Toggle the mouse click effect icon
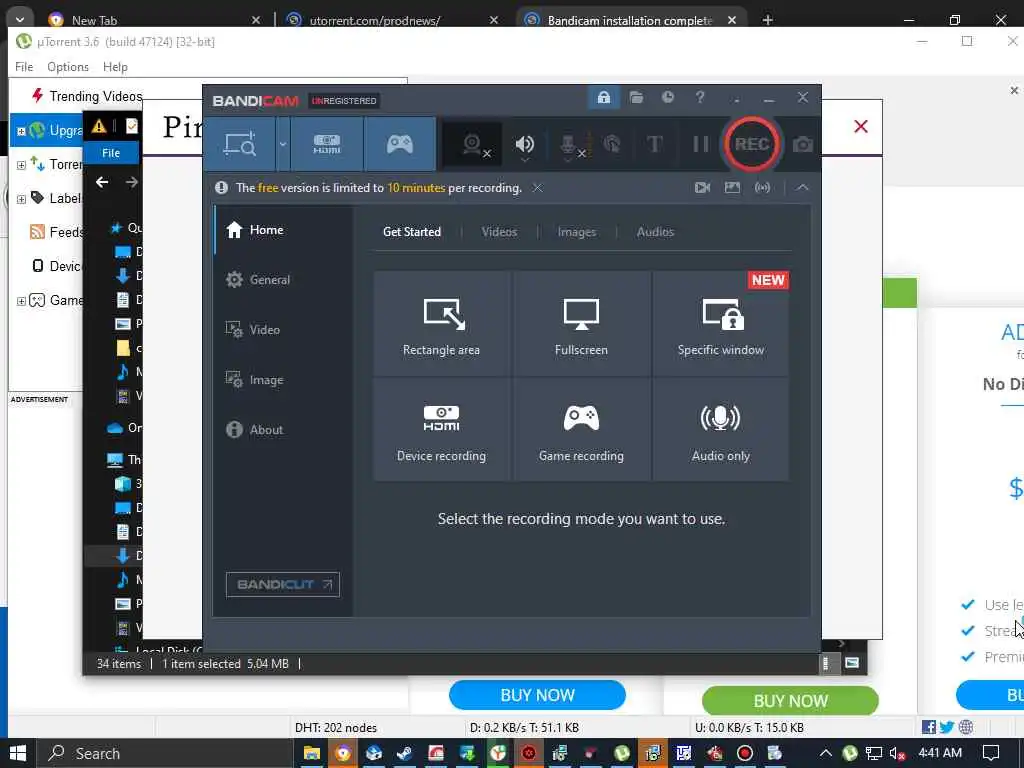Viewport: 1024px width, 768px height. tap(613, 144)
